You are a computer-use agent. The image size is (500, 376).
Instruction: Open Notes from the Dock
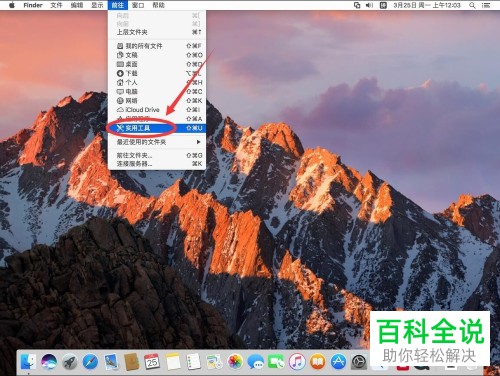173,362
